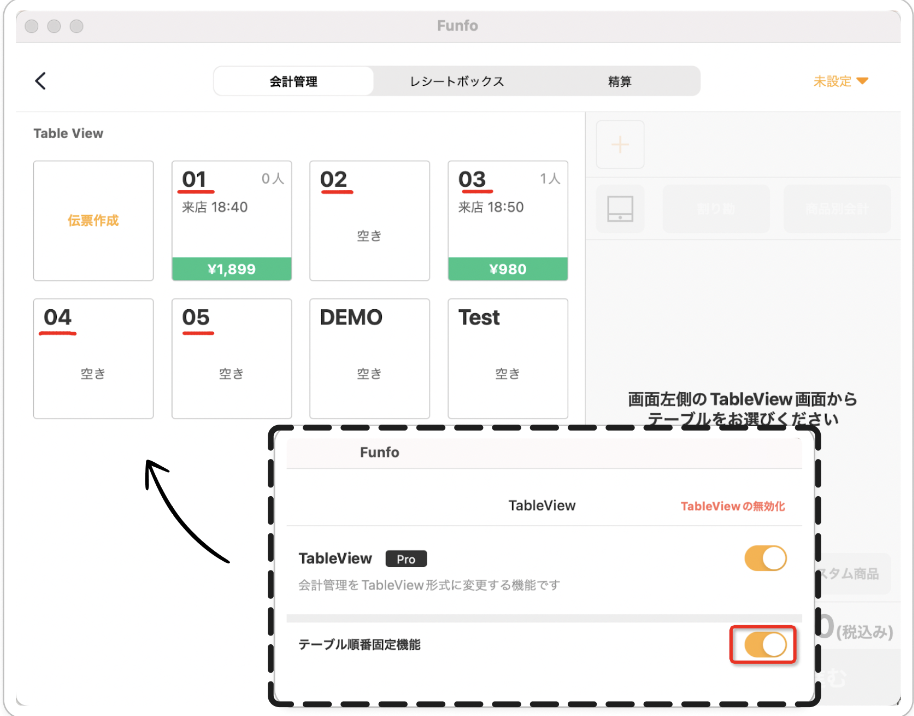This screenshot has width=914, height=716.
Task: Click the 1人 guest count
Action: pos(550,178)
